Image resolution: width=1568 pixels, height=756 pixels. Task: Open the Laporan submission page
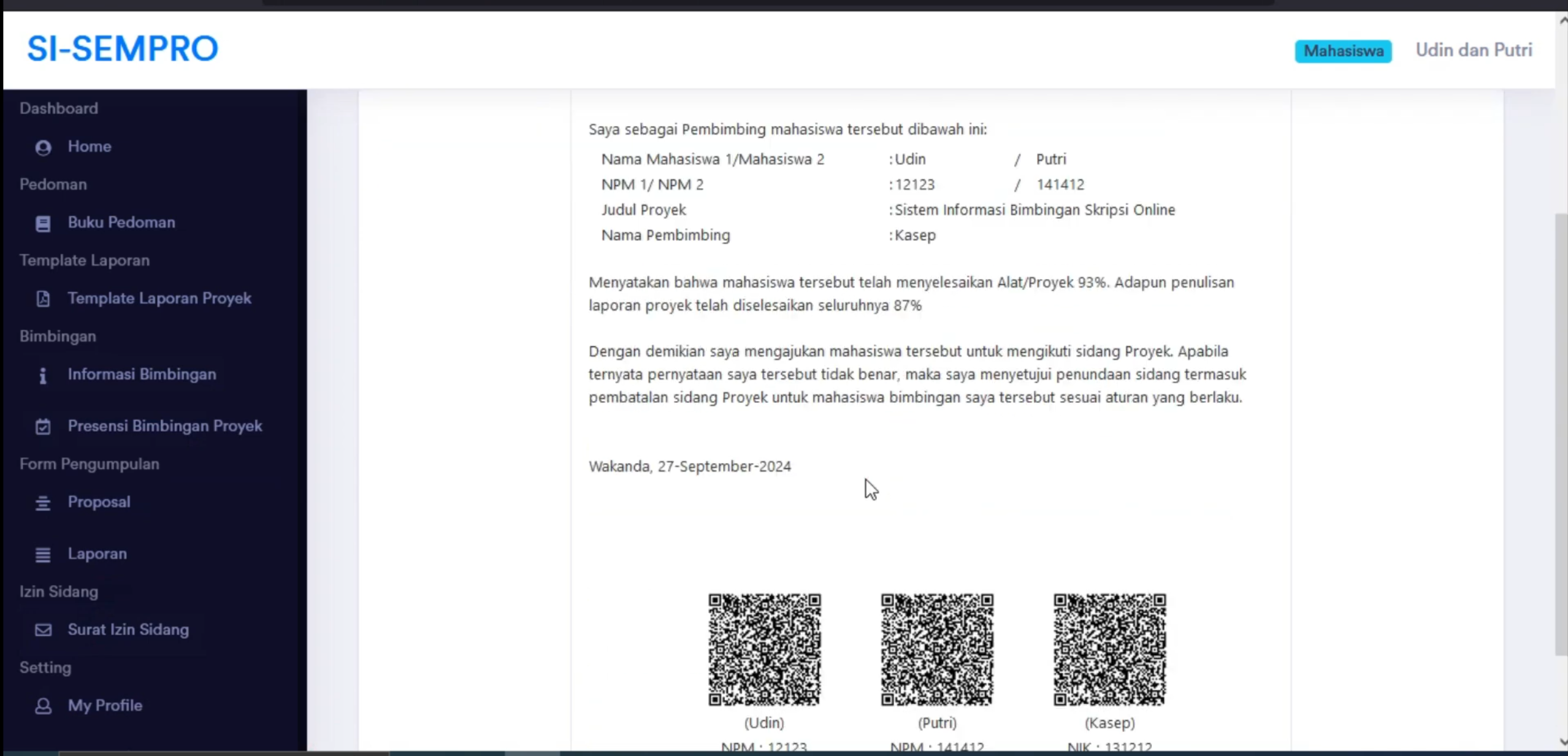97,554
